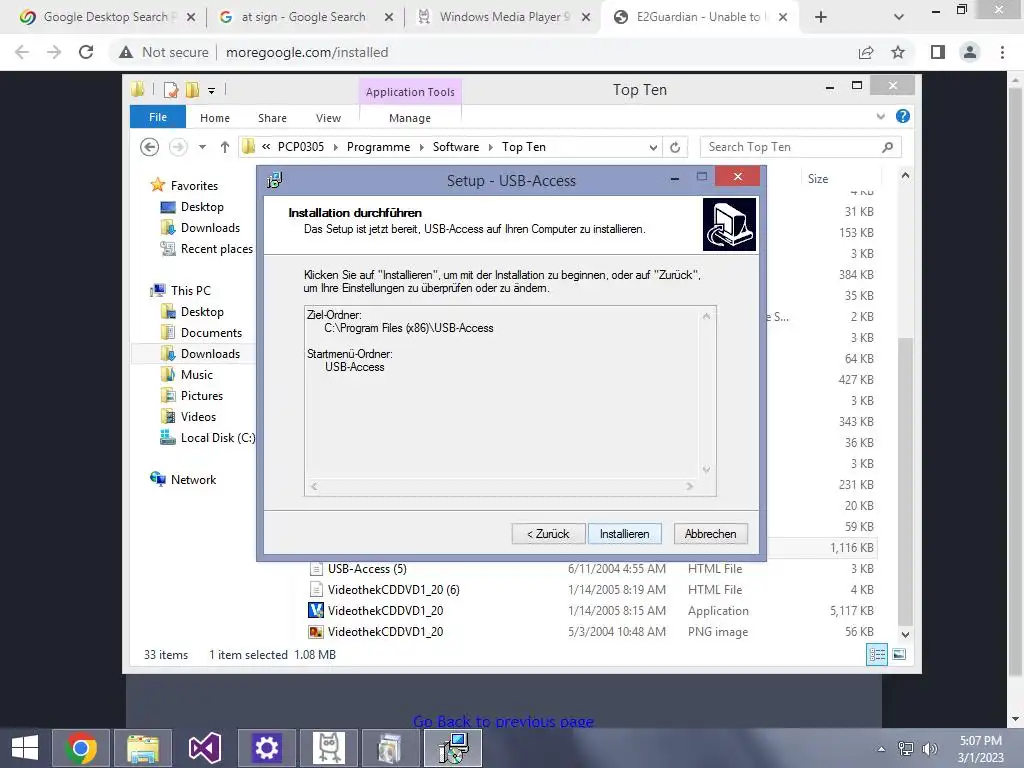Click the New folder quick access icon
This screenshot has height=768, width=1024.
[192, 90]
